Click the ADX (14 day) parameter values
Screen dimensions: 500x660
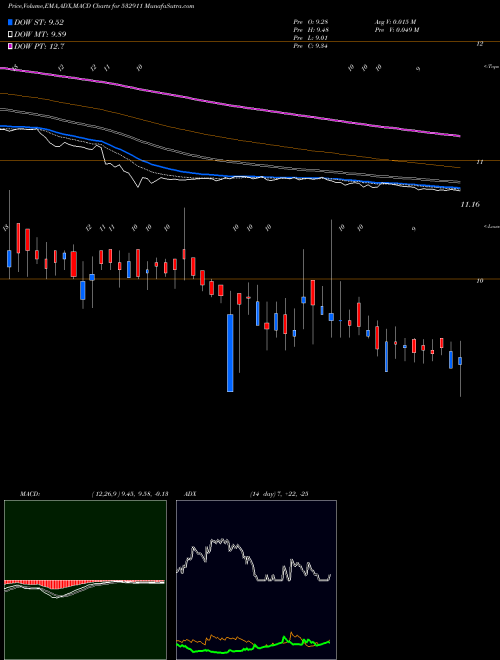(x=279, y=494)
